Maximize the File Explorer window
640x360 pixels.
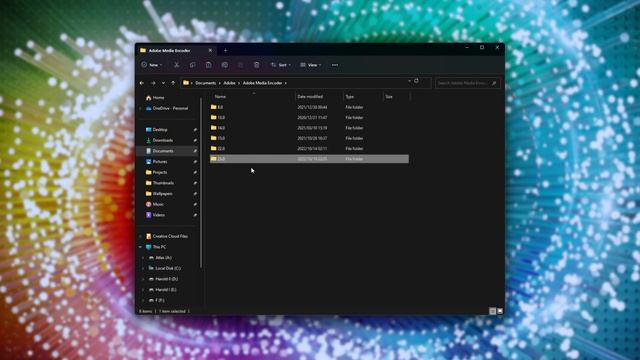(x=482, y=48)
